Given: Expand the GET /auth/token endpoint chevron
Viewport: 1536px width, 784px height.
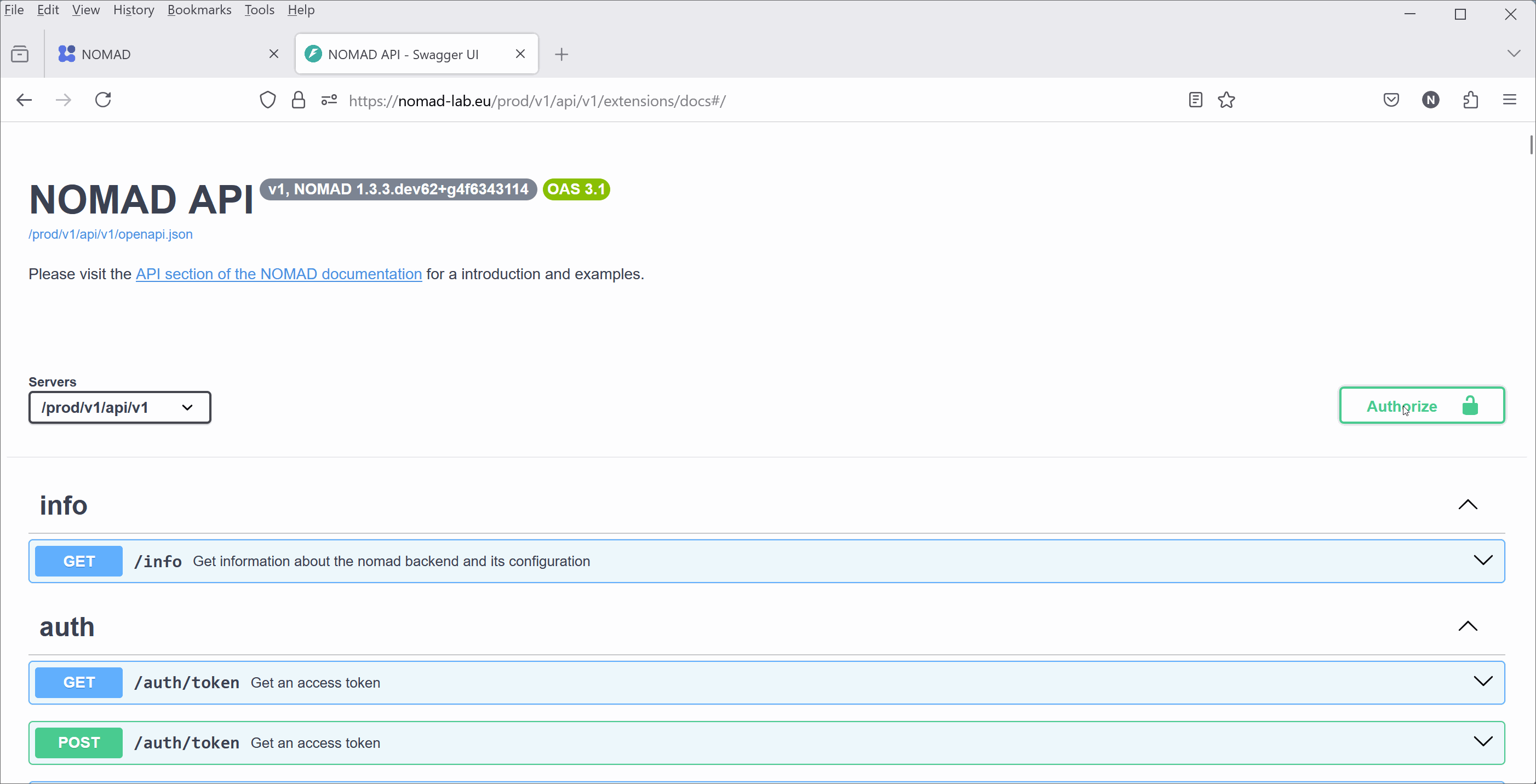Looking at the screenshot, I should [x=1483, y=681].
